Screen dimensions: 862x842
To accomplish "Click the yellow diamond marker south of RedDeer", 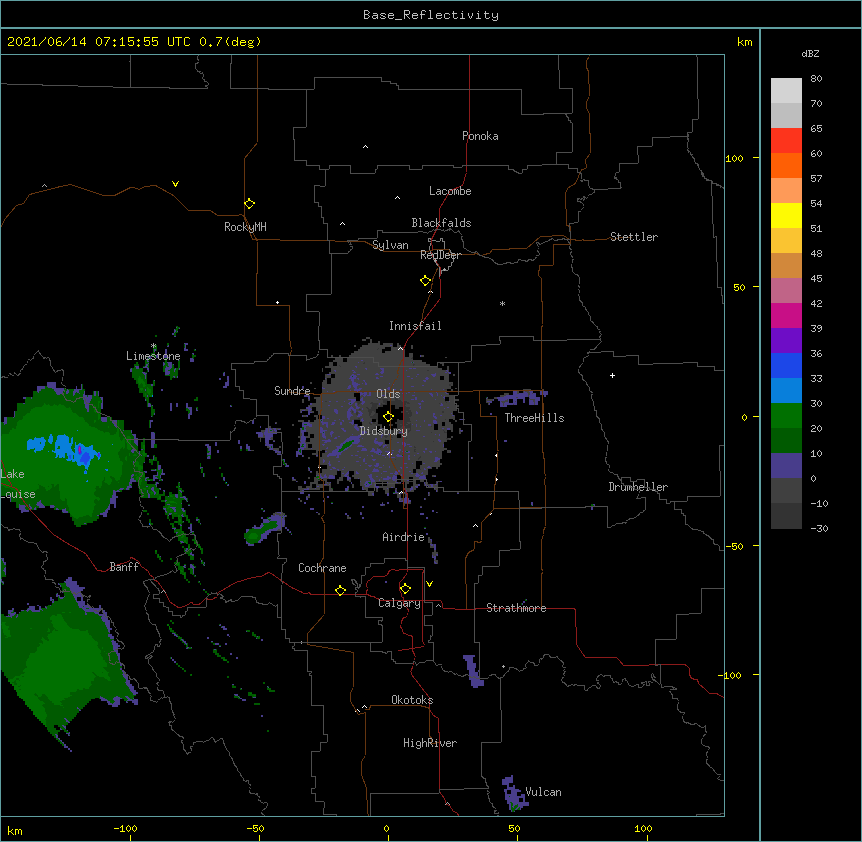I will click(425, 281).
